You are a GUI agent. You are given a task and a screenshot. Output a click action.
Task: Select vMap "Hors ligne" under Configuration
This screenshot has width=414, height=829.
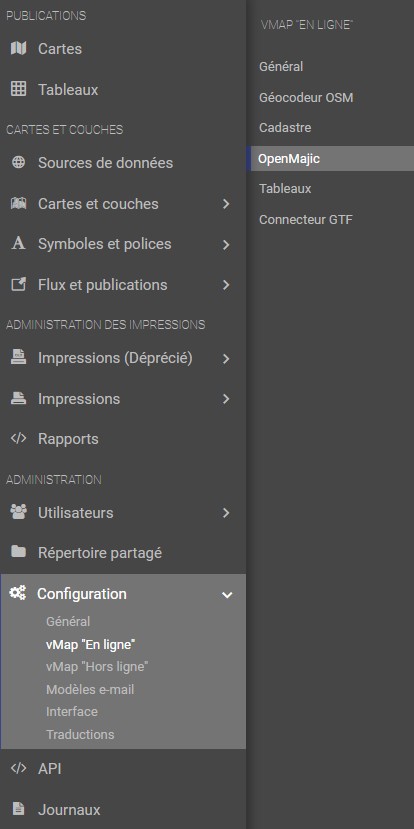point(97,667)
